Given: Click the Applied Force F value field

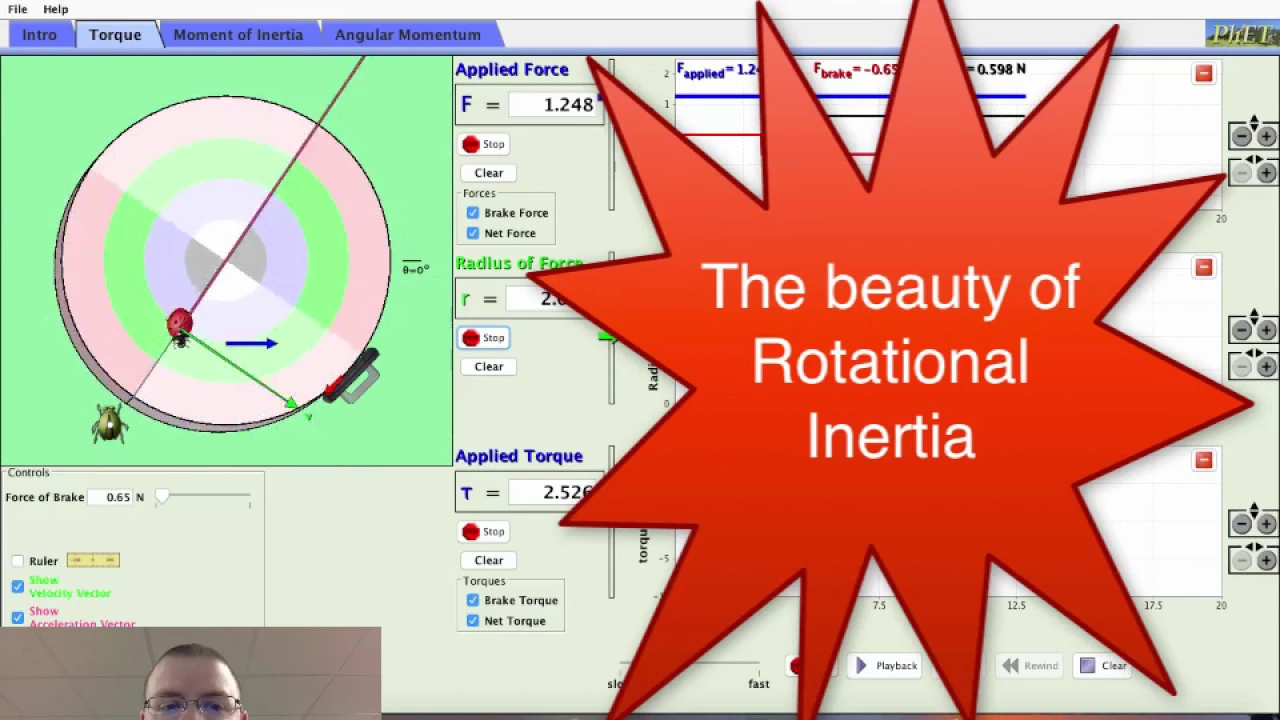Looking at the screenshot, I should click(553, 104).
